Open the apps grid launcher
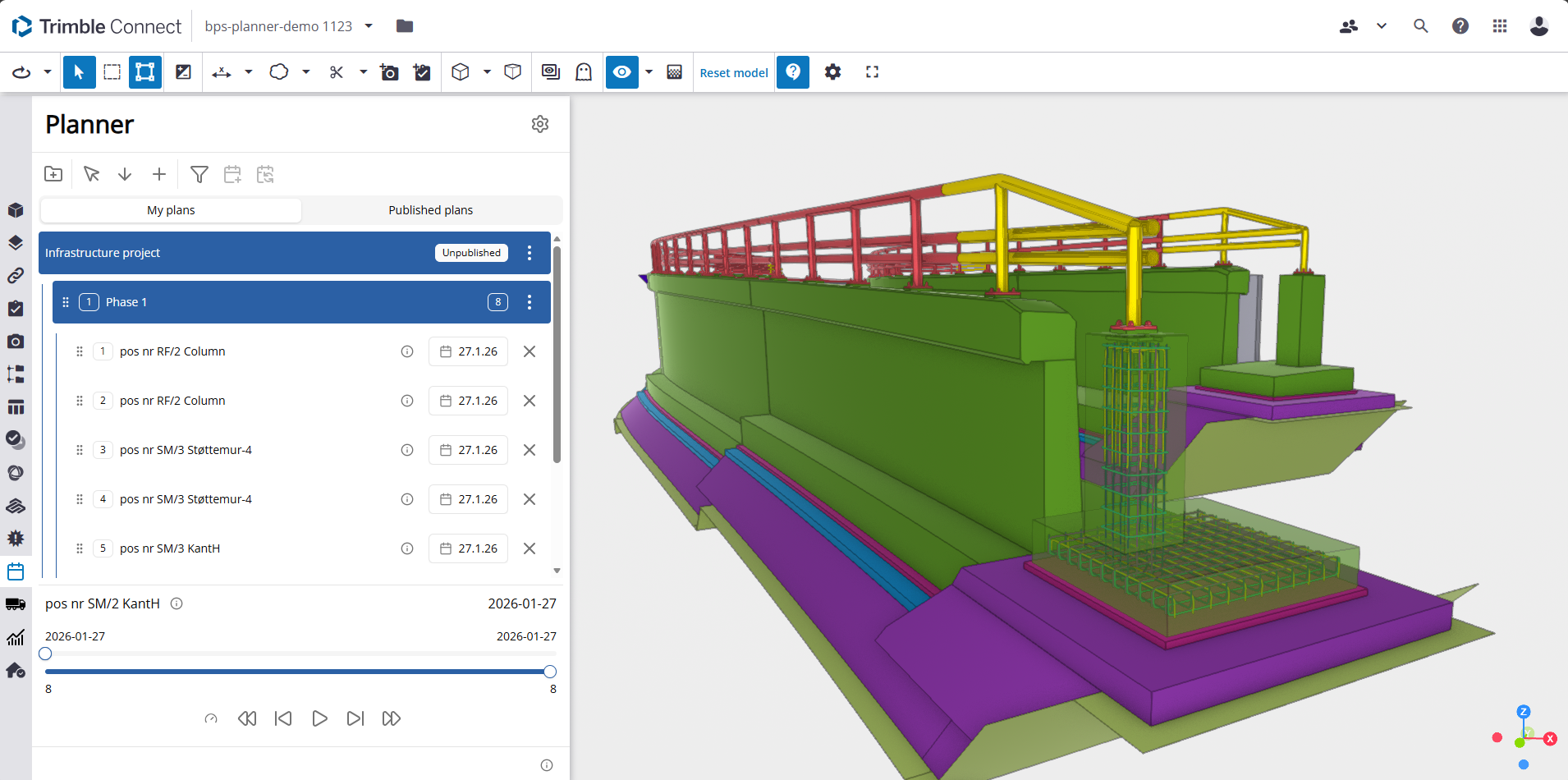 (1500, 26)
